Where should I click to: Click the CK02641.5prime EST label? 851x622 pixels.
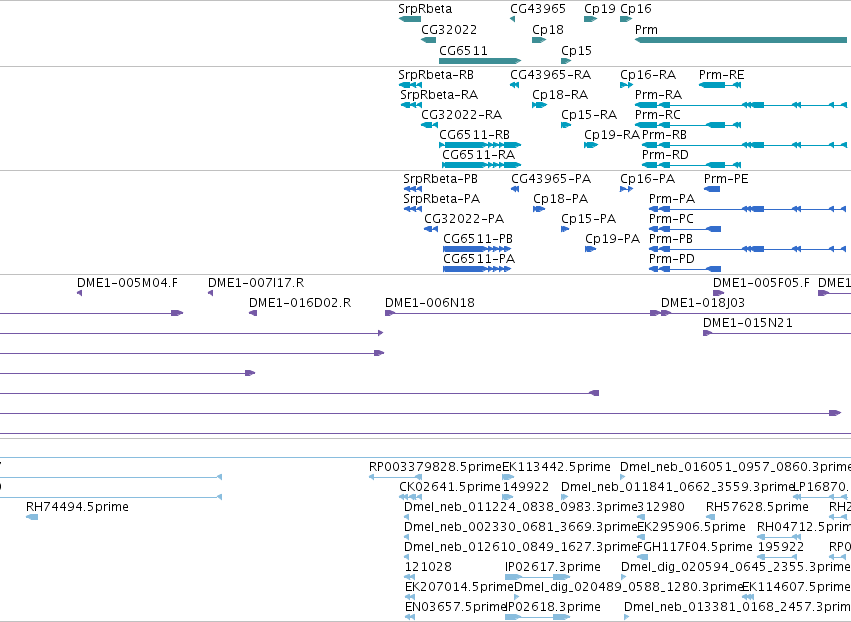pos(449,487)
